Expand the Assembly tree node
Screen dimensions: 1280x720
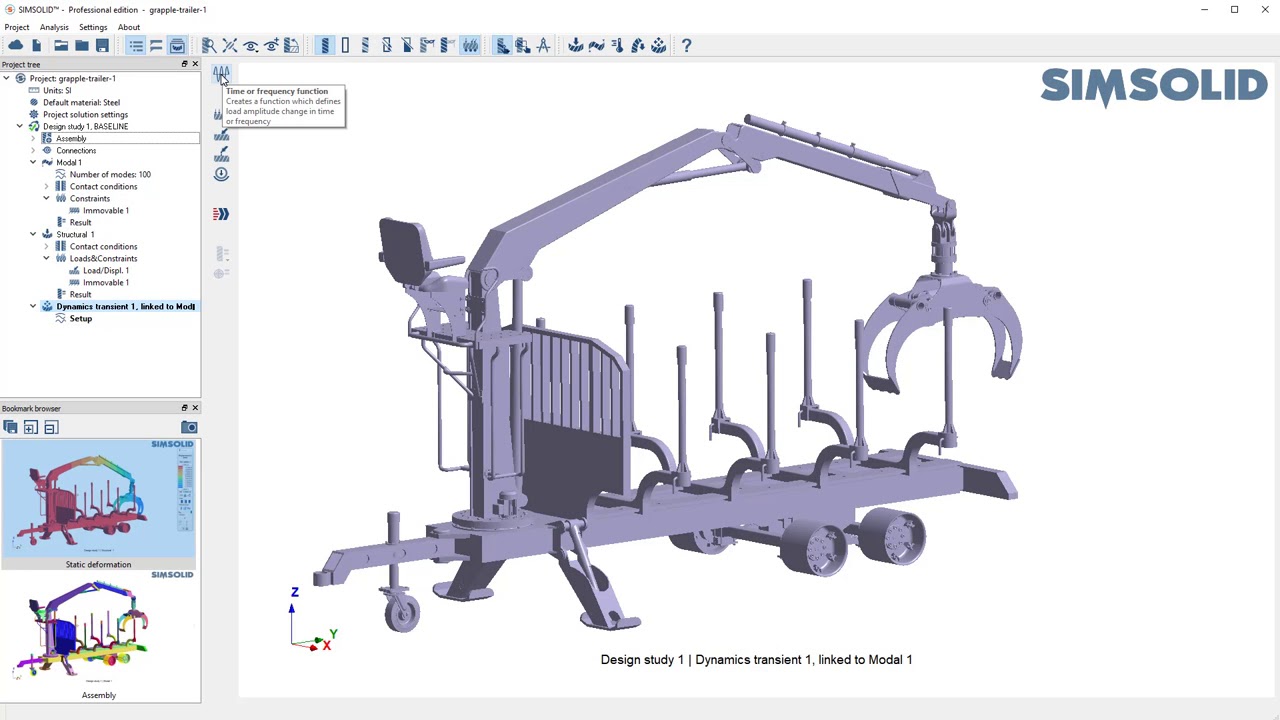click(x=33, y=138)
